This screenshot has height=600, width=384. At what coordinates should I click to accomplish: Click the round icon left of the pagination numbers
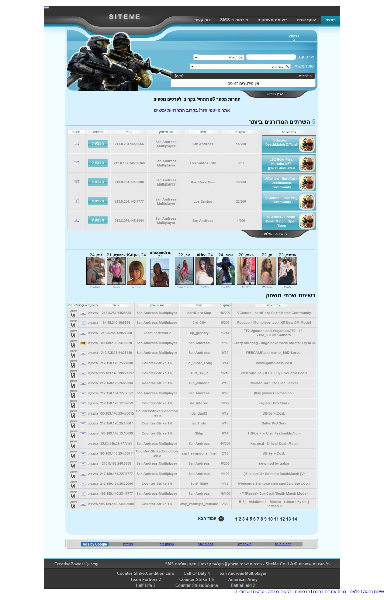point(221,518)
